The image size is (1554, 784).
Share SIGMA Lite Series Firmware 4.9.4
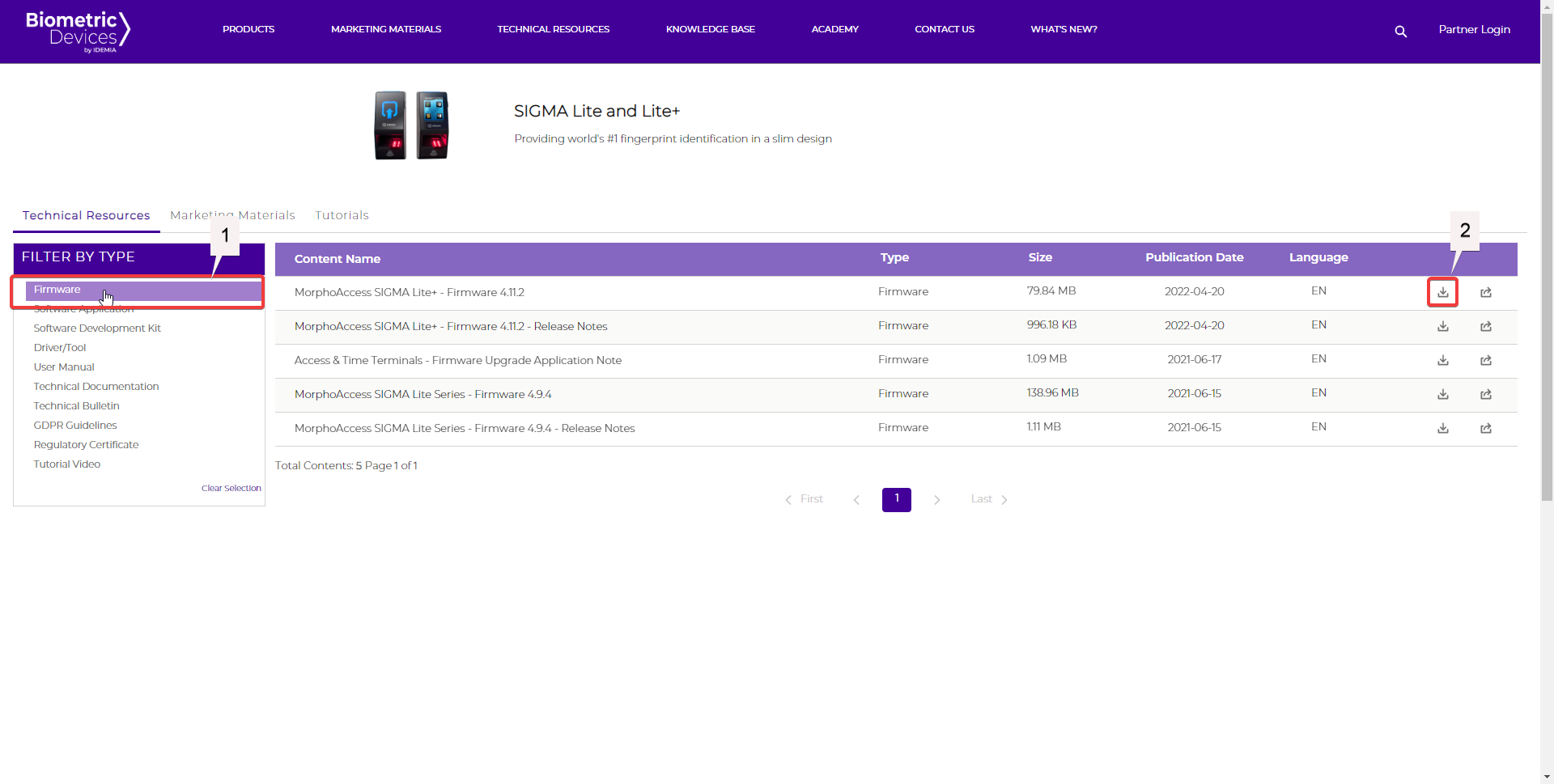(1486, 394)
